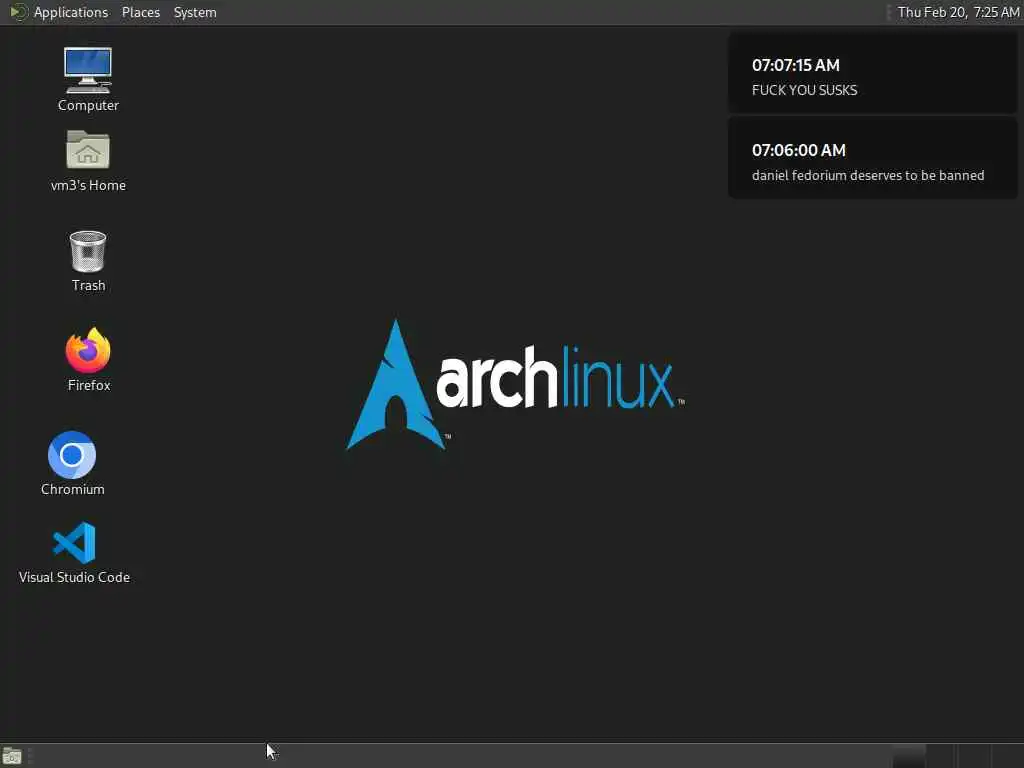Select the vm3's Home folder icon
This screenshot has width=1024, height=768.
coord(88,161)
